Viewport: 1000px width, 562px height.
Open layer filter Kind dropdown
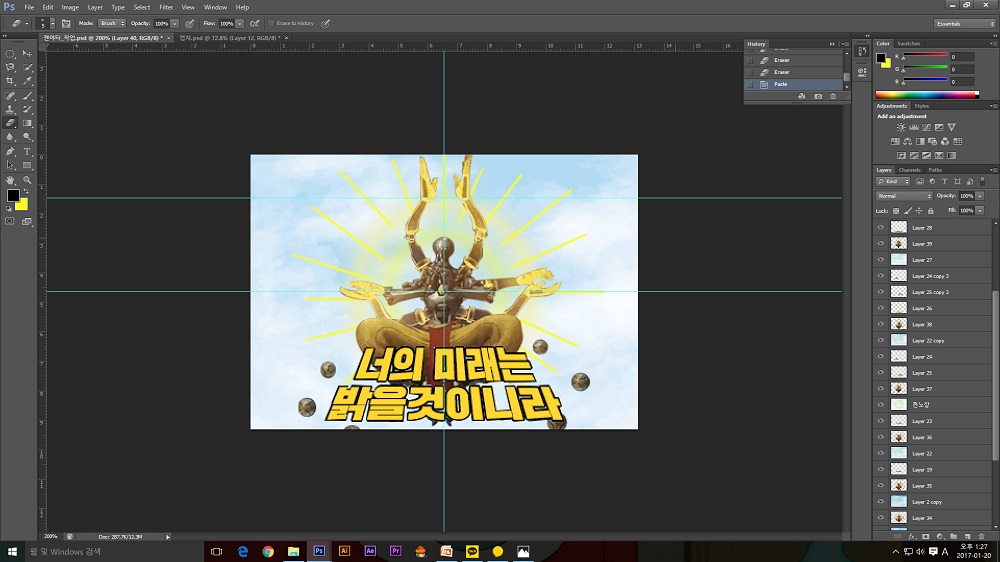[x=893, y=182]
